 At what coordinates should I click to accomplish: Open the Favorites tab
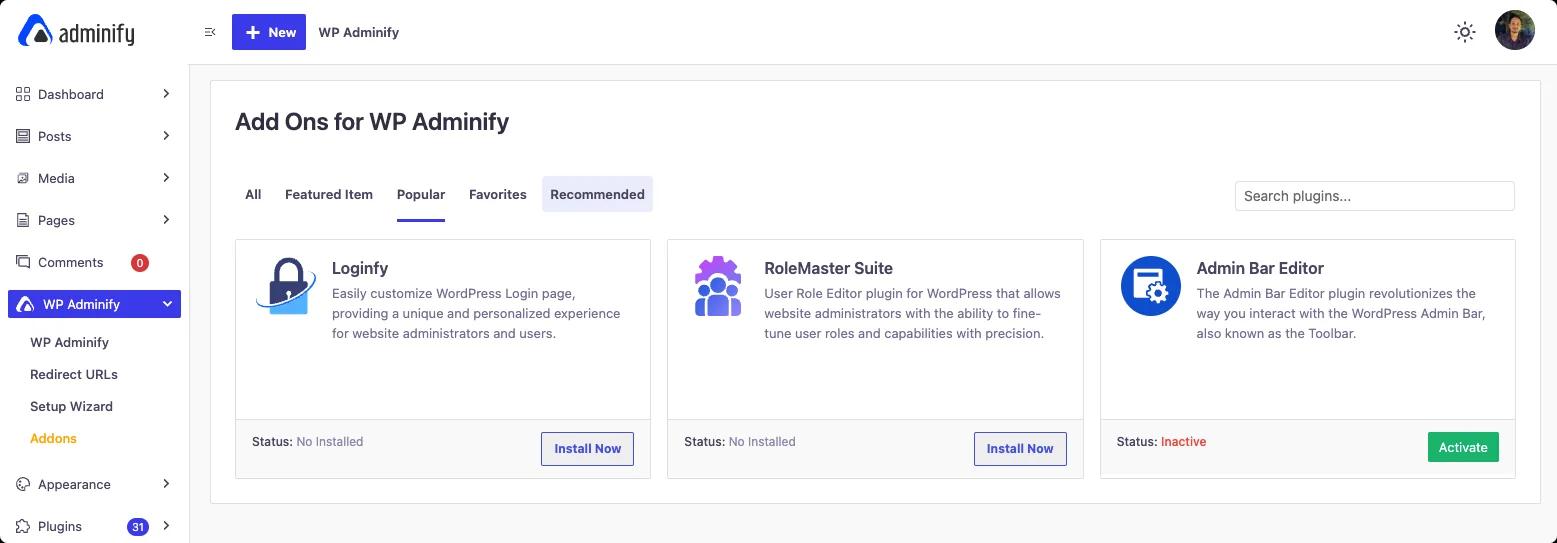[x=498, y=194]
